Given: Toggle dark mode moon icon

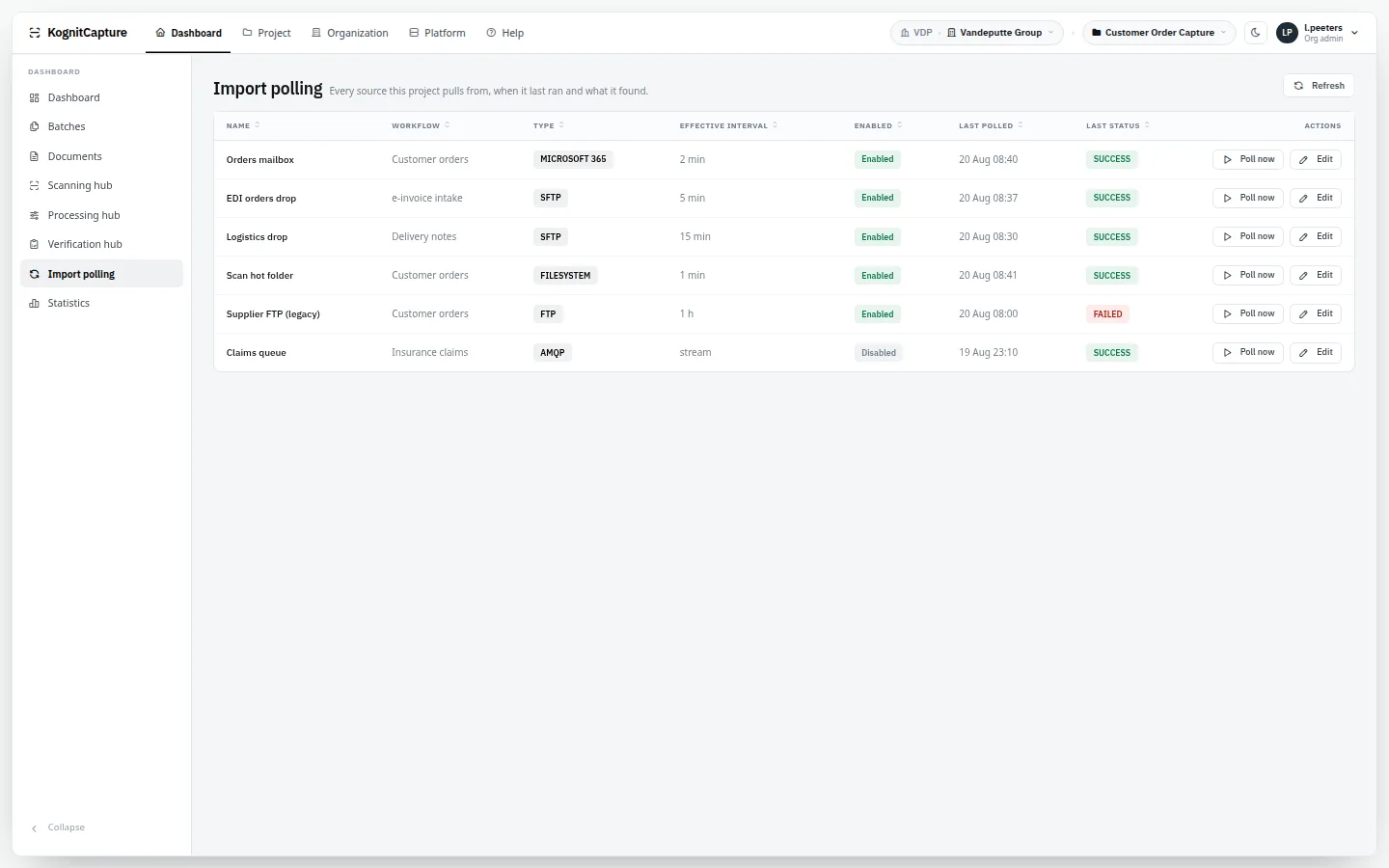Looking at the screenshot, I should (1256, 33).
